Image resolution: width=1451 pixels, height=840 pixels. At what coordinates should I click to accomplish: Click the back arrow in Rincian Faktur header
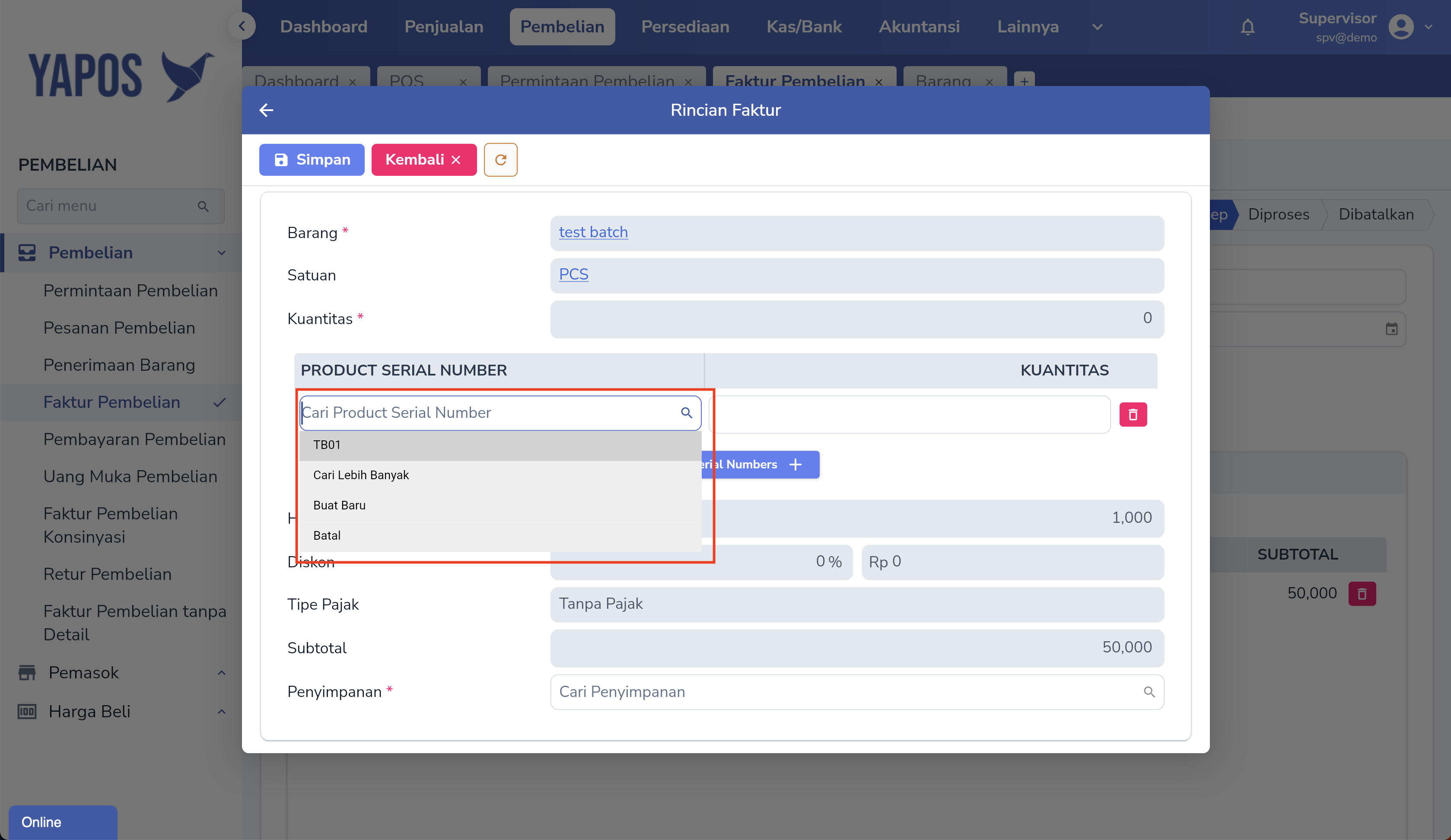coord(266,110)
